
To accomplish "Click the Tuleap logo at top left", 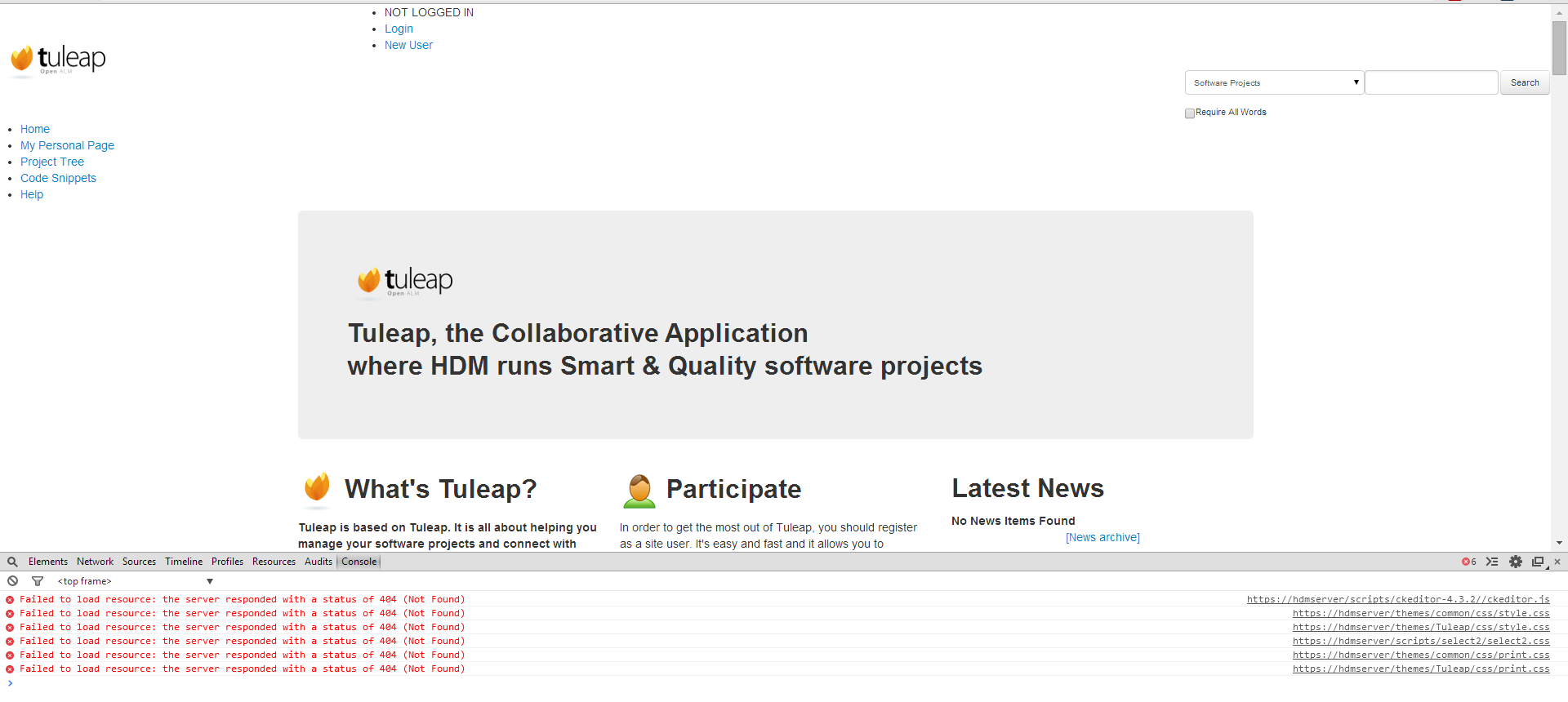I will click(58, 60).
